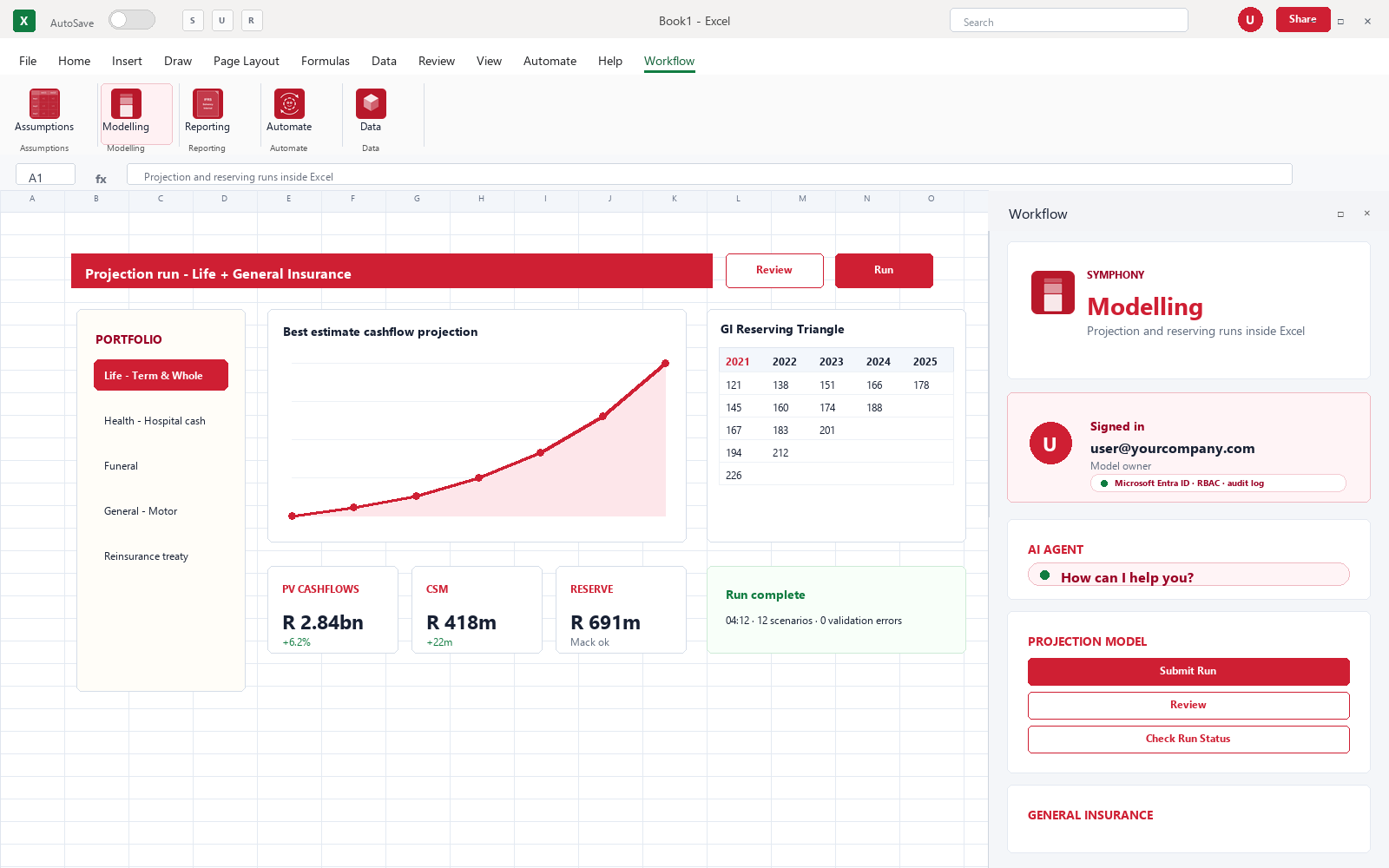Click the fx insert function icon

click(101, 179)
